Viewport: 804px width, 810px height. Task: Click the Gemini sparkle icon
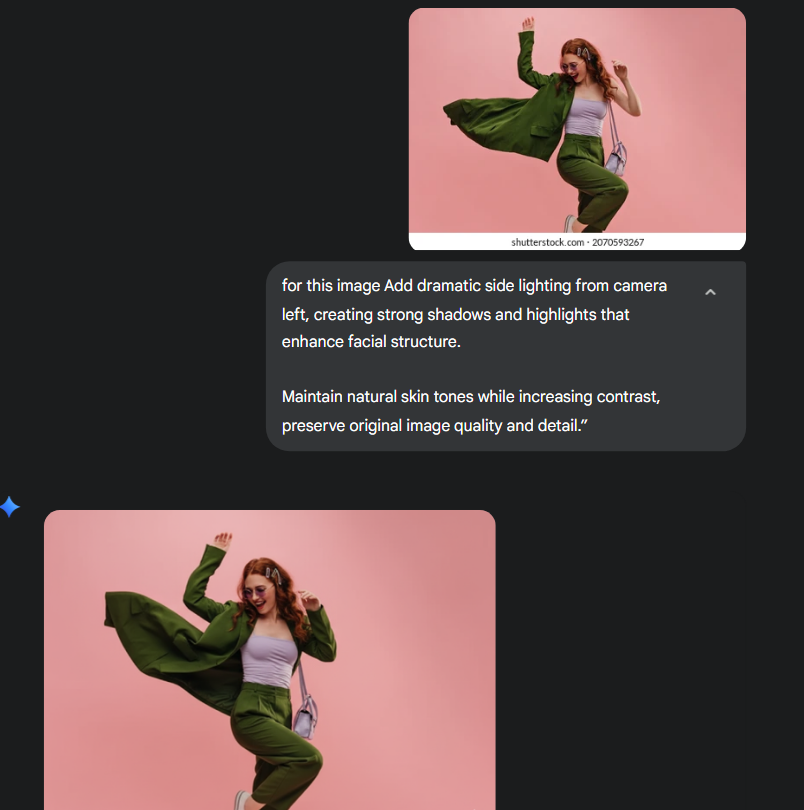pos(10,507)
